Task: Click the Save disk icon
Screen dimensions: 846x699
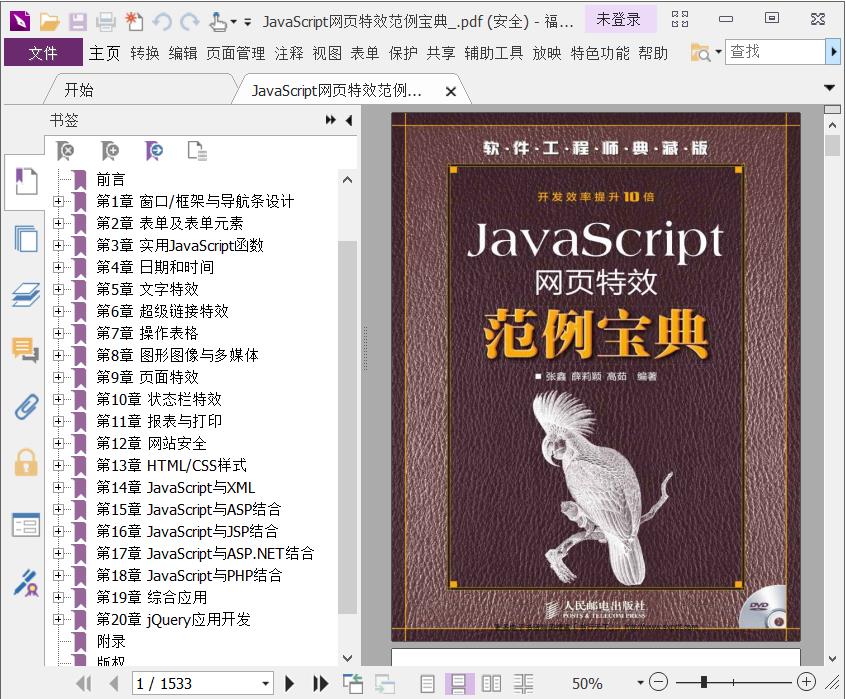Action: [77, 22]
